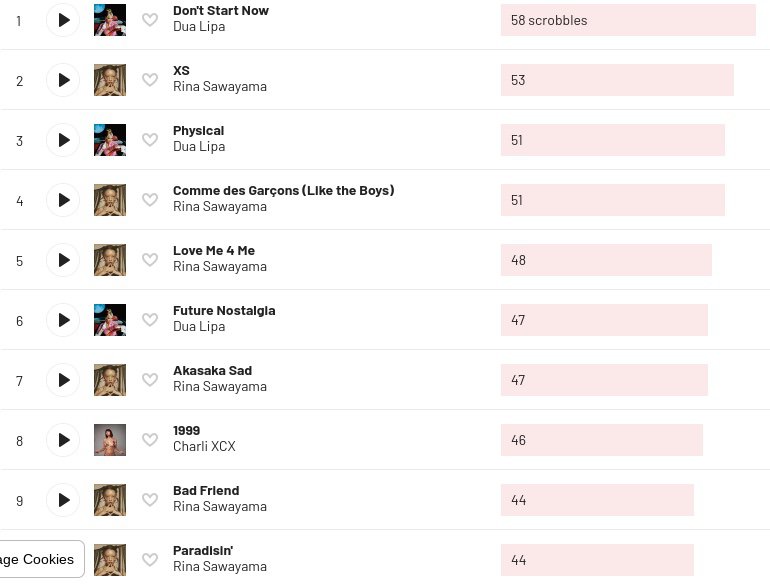The height and width of the screenshot is (588, 770).
Task: Play the Physical track
Action: pos(63,140)
